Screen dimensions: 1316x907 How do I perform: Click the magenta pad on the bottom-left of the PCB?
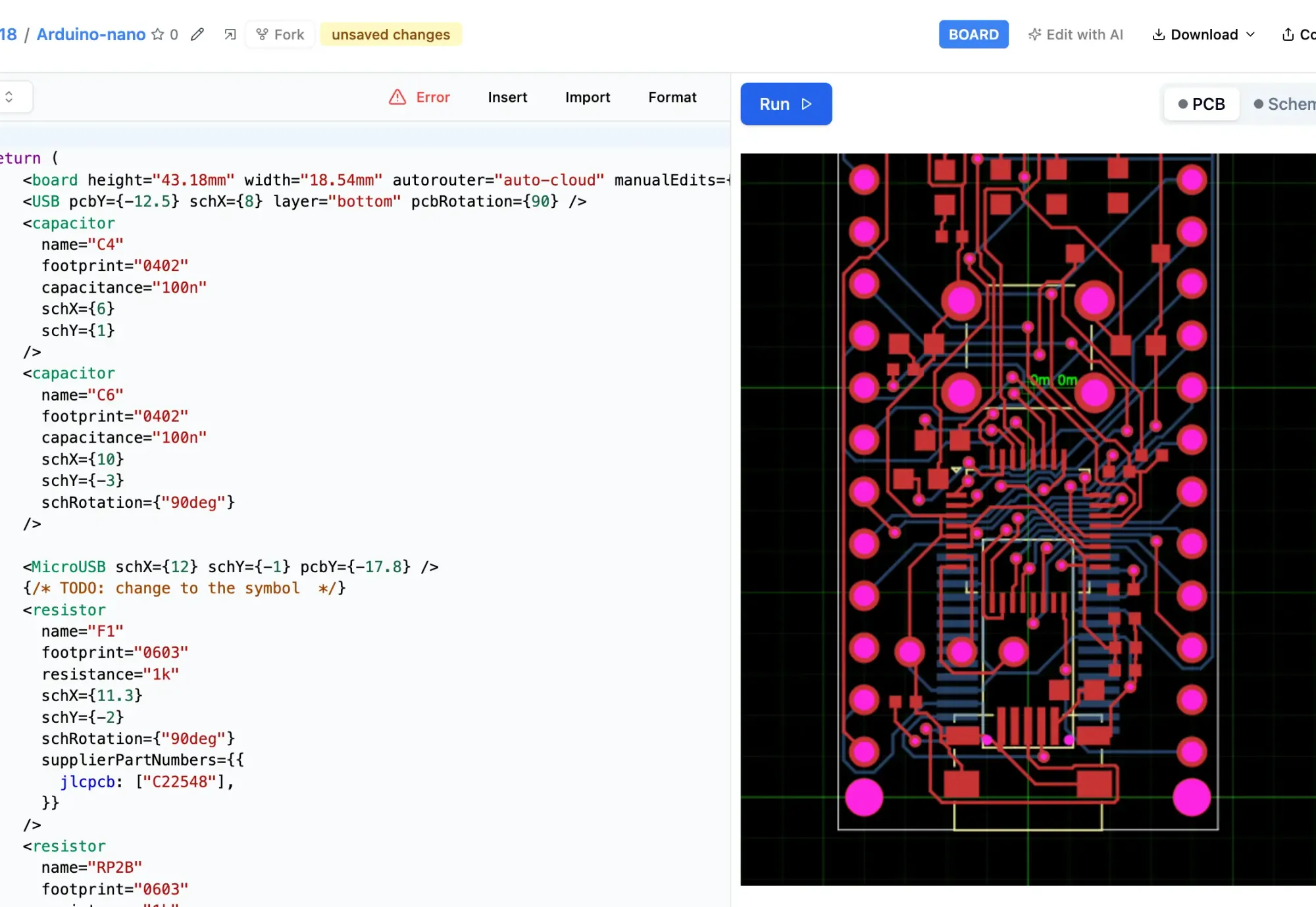tap(864, 798)
